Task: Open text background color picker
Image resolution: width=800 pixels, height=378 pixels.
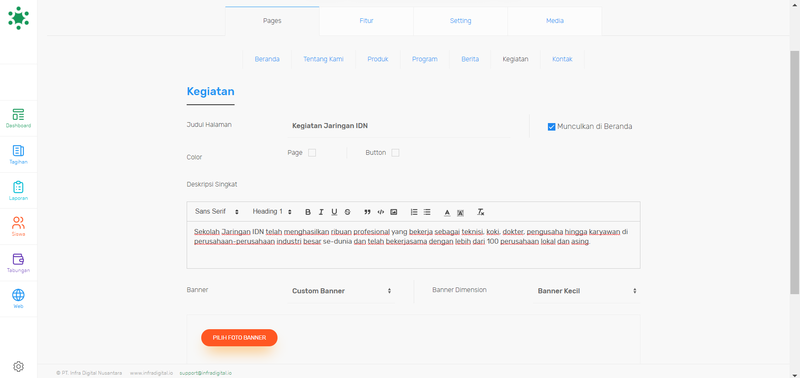Action: click(x=460, y=212)
